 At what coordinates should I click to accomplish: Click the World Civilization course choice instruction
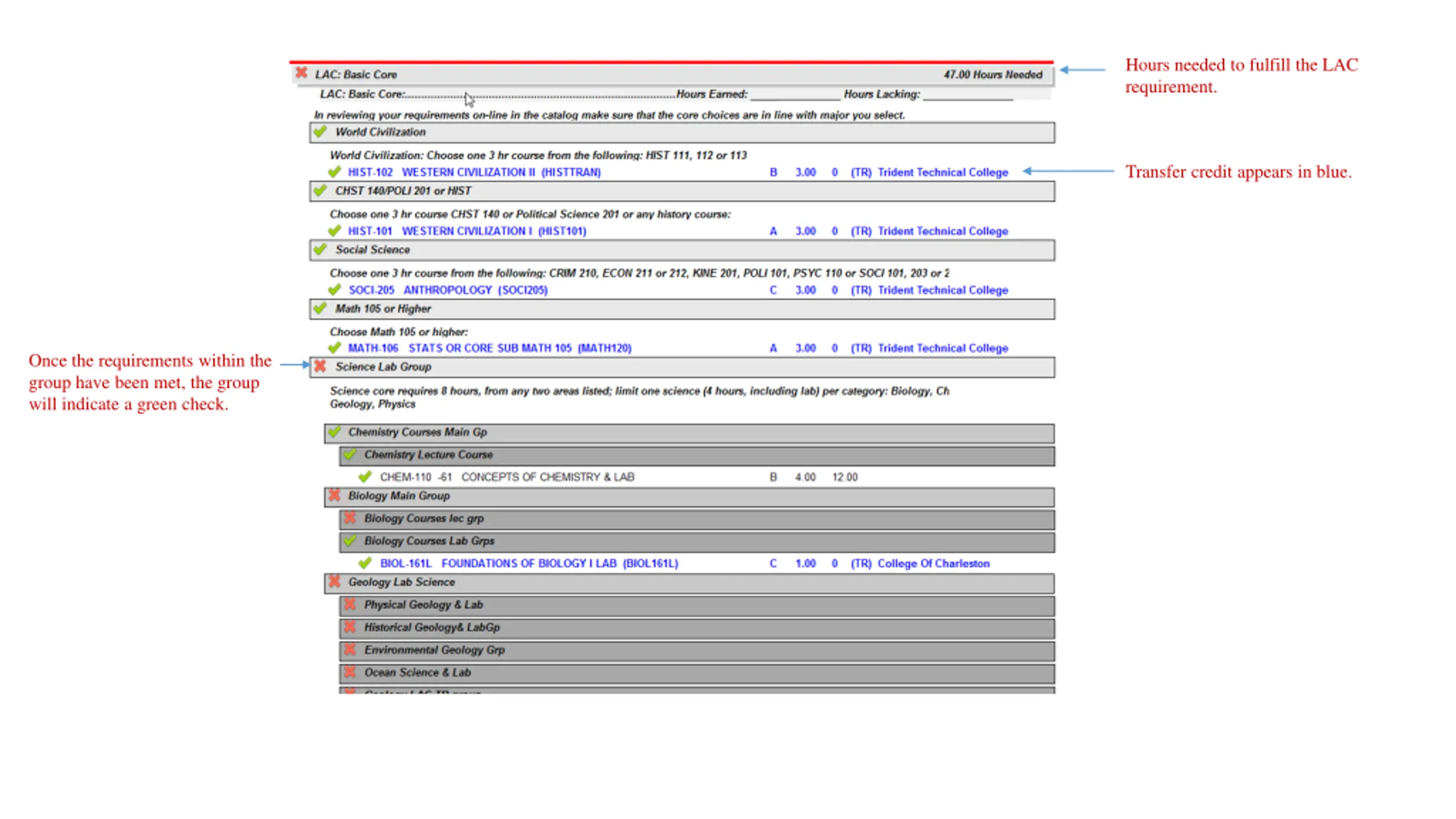[x=538, y=155]
